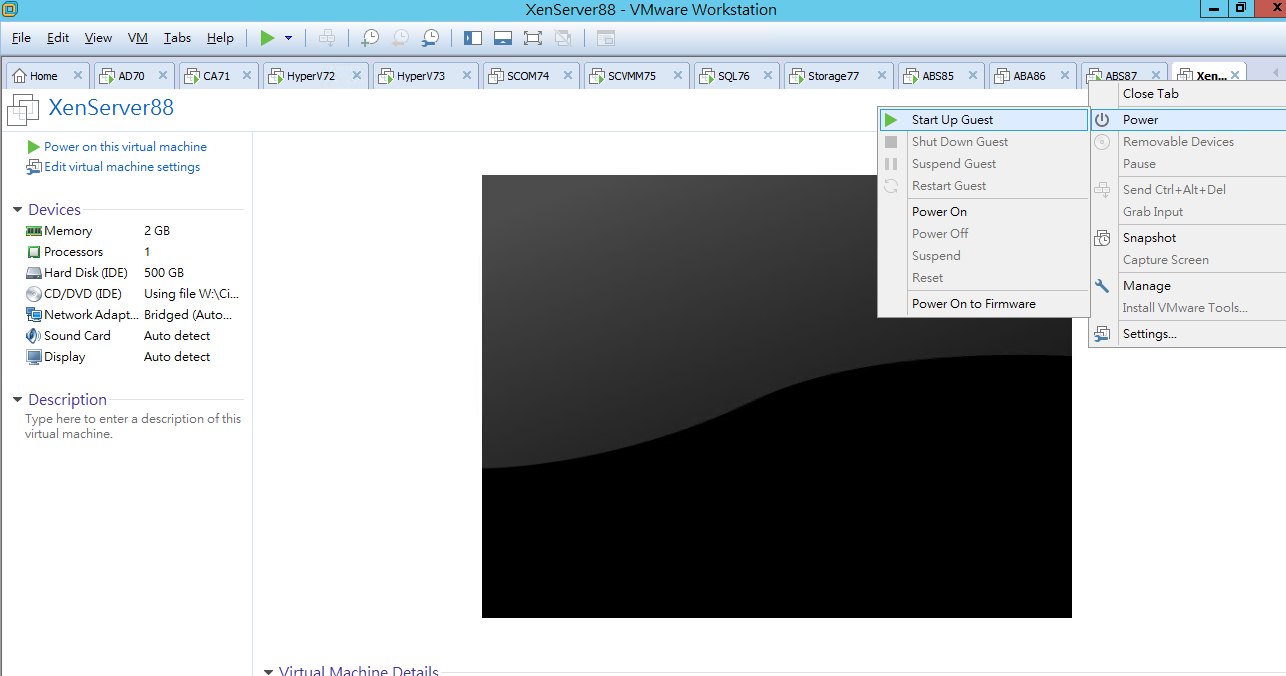Viewport: 1286px width, 676px height.
Task: Click Edit virtual machine settings link
Action: coord(122,167)
